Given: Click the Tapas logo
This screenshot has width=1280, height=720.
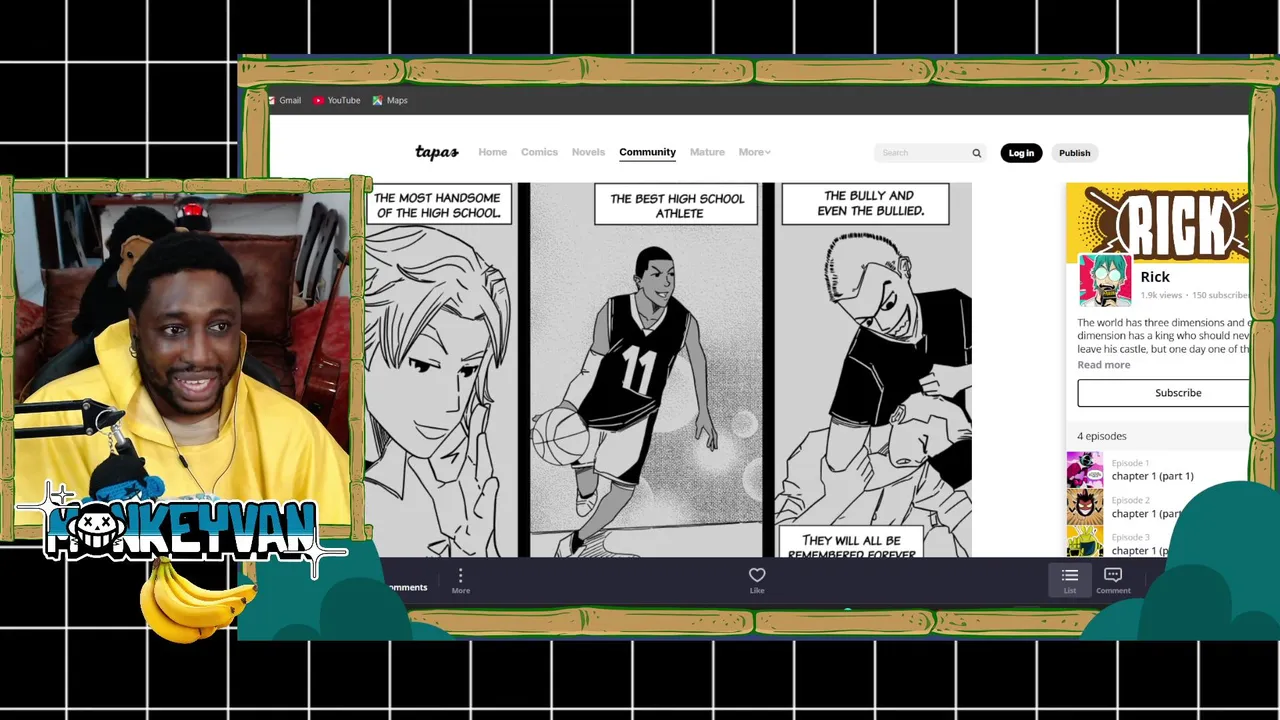Looking at the screenshot, I should [x=437, y=152].
